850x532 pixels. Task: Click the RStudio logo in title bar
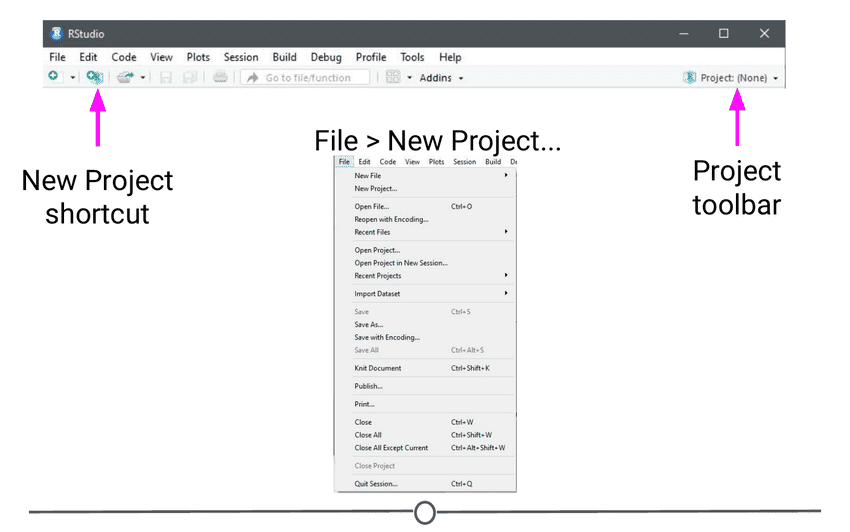[56, 34]
